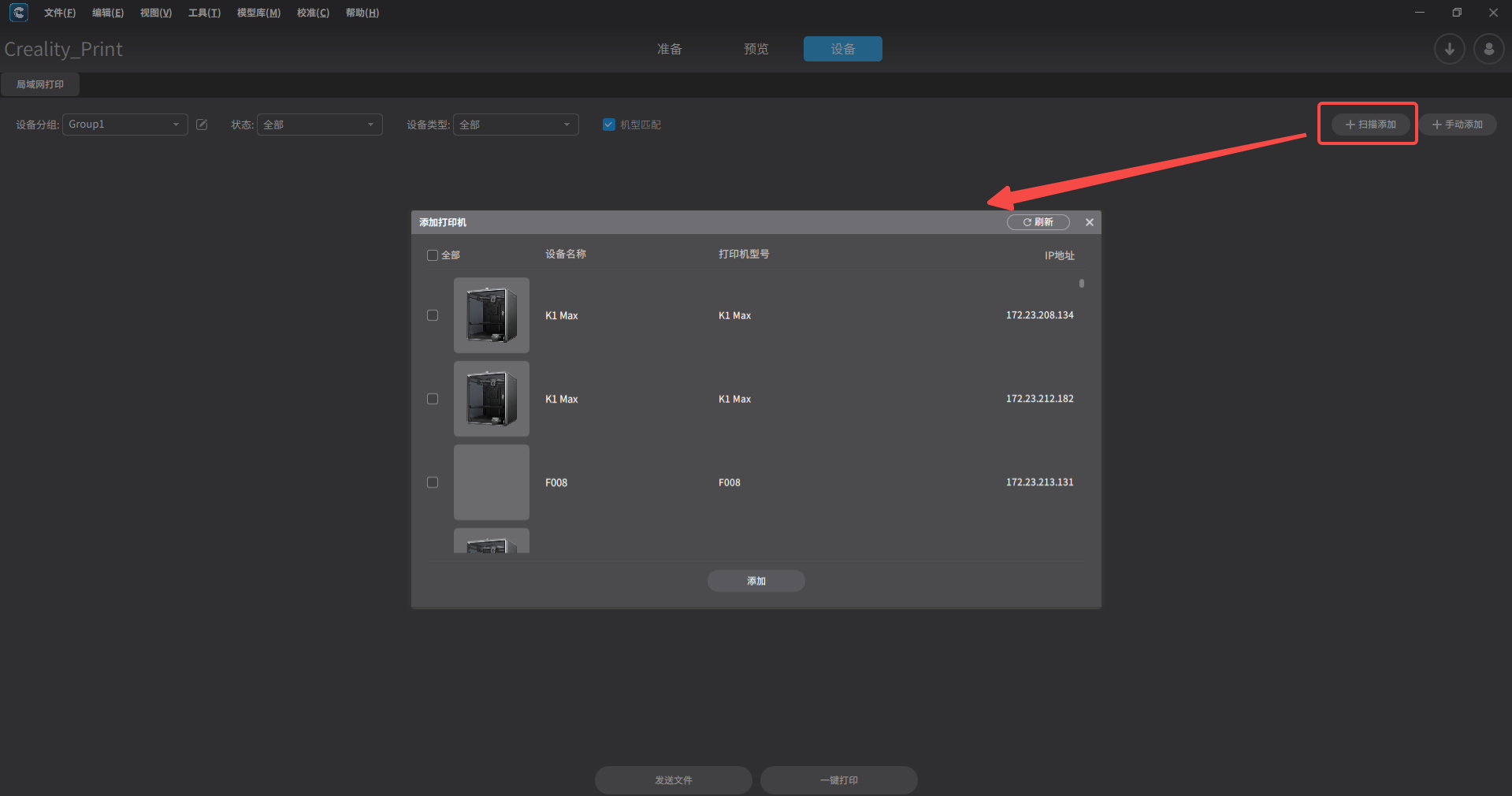Open the 帮助(H) menu
The height and width of the screenshot is (796, 1512).
coord(362,13)
